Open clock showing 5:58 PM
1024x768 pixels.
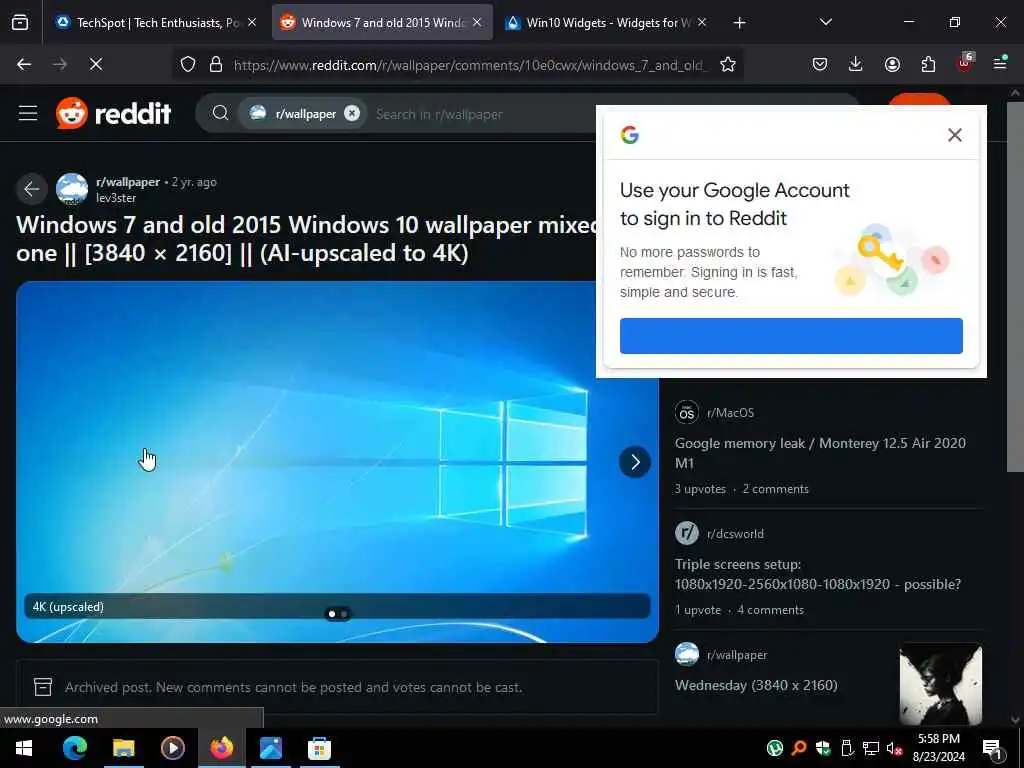pyautogui.click(x=938, y=748)
